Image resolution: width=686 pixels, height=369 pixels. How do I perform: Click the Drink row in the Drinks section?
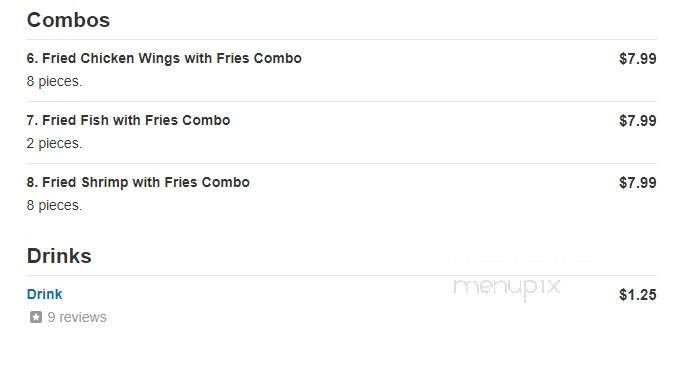coord(341,306)
